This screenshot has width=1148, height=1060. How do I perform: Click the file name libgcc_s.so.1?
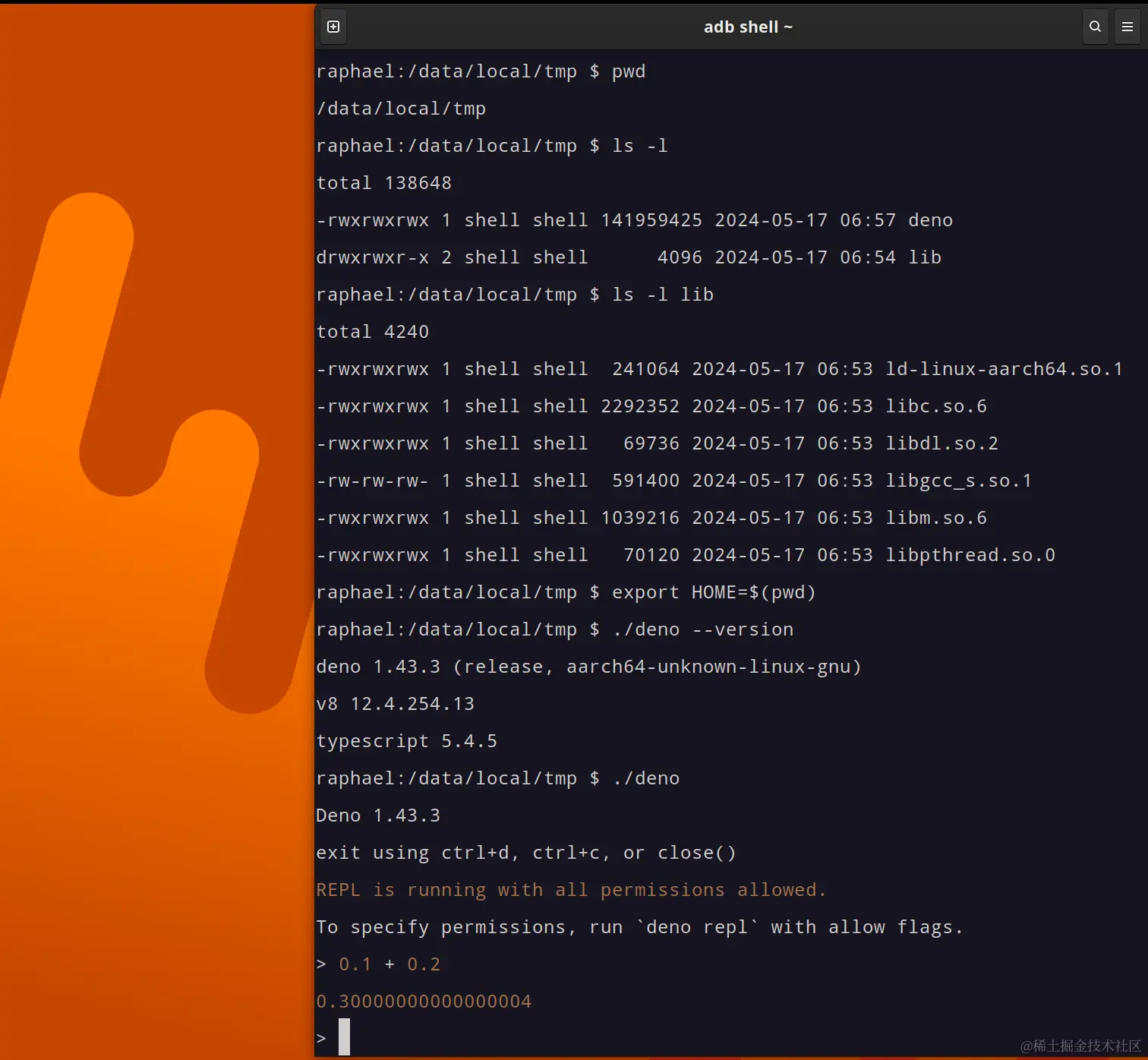pos(958,481)
